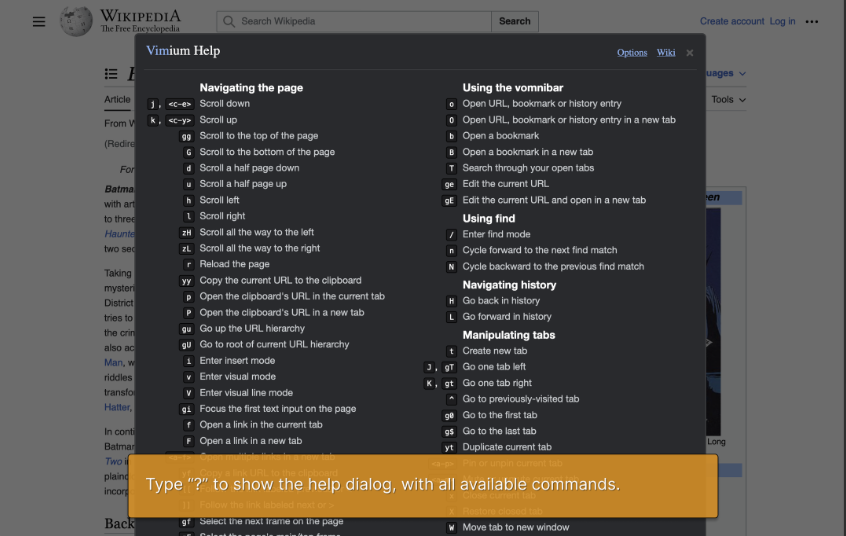This screenshot has width=846, height=536.
Task: Click the 'Scroll all the way to the left' entry
Action: point(257,232)
